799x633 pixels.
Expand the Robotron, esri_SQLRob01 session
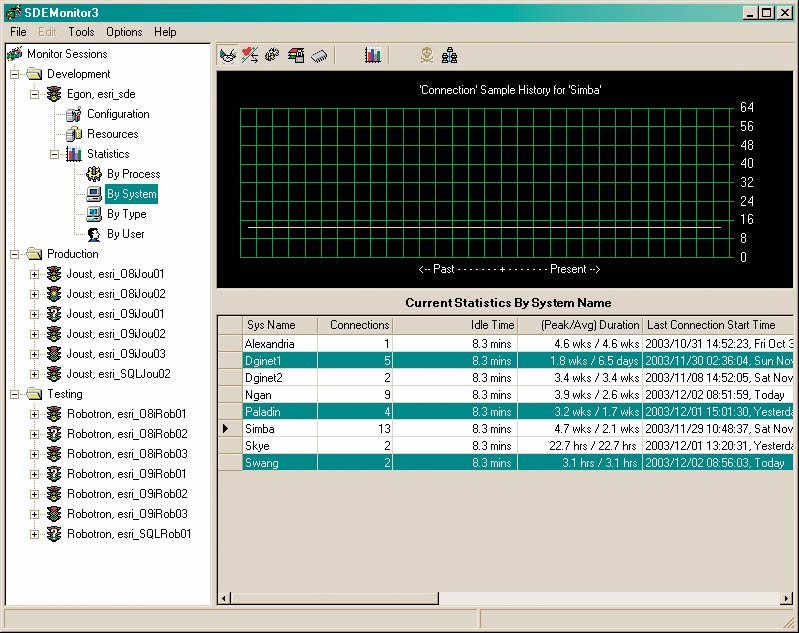point(35,534)
